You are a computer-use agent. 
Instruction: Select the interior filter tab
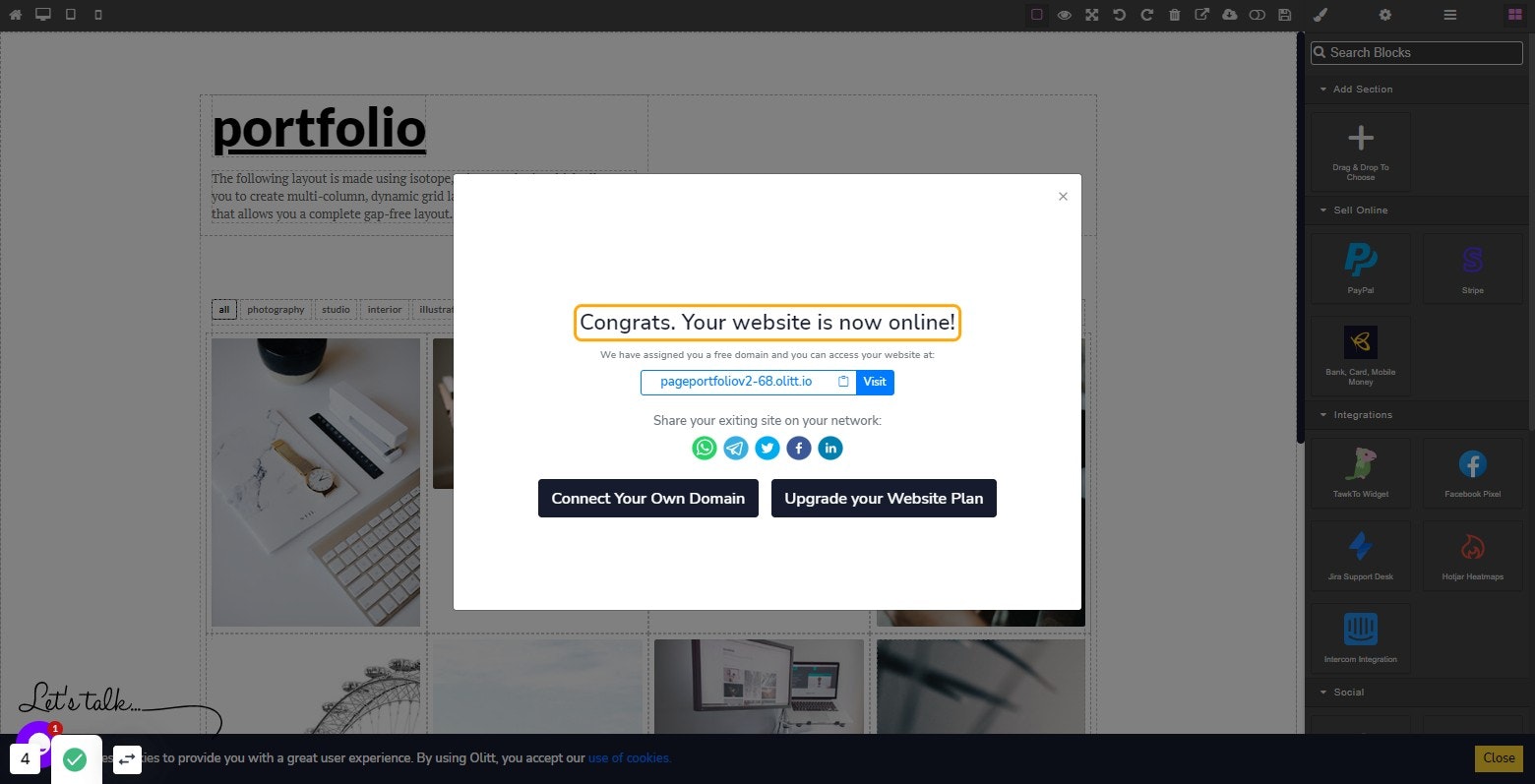385,310
